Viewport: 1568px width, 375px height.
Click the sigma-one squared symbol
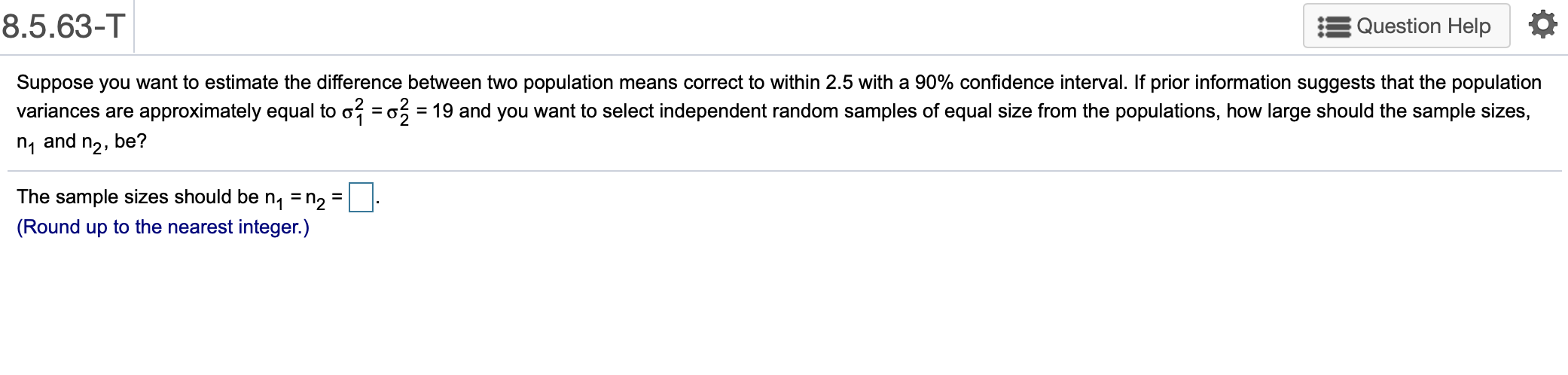(352, 111)
